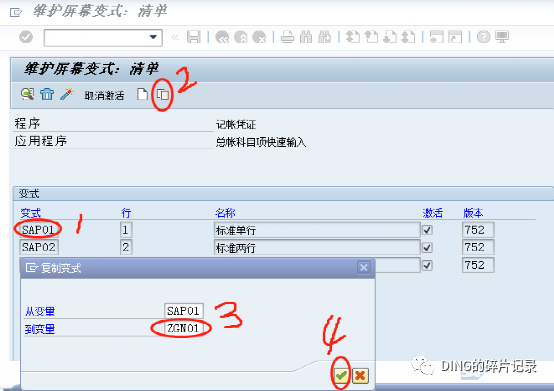This screenshot has height=391, width=554.
Task: Click the green Enter checkmark in the top toolbar
Action: 26,37
